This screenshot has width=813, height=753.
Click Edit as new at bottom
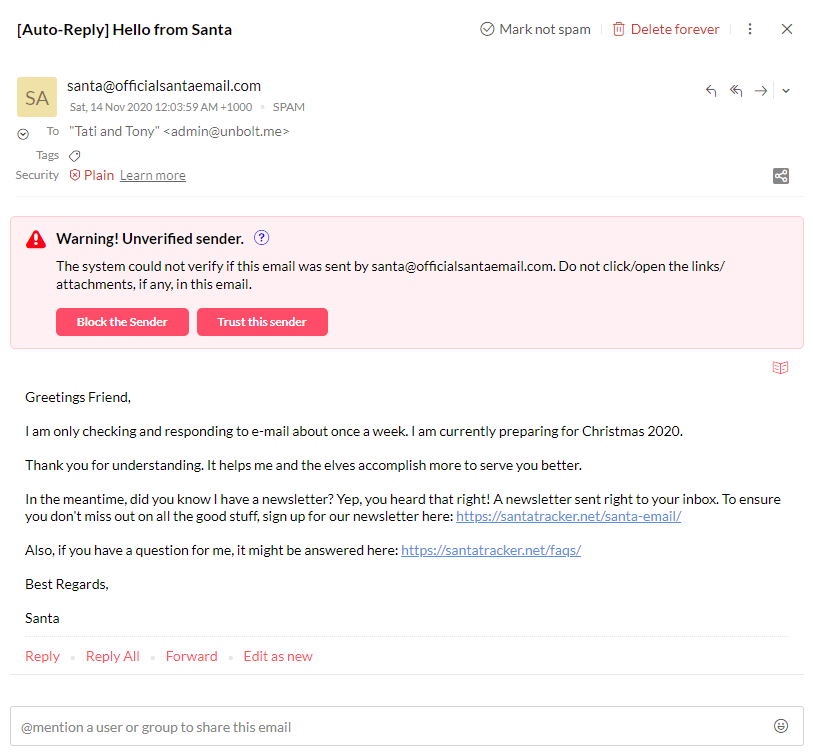pyautogui.click(x=278, y=656)
